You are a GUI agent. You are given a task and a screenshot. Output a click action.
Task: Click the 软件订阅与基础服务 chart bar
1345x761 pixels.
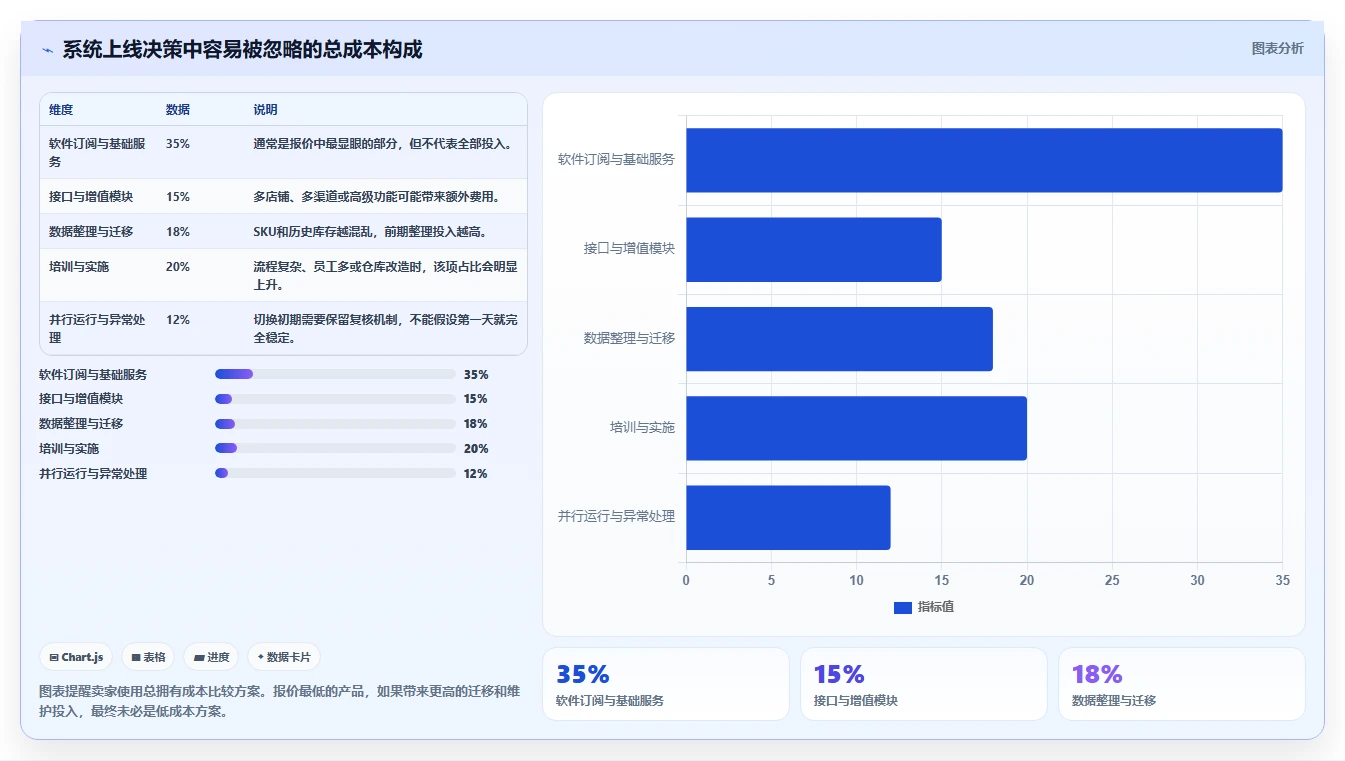(x=984, y=160)
